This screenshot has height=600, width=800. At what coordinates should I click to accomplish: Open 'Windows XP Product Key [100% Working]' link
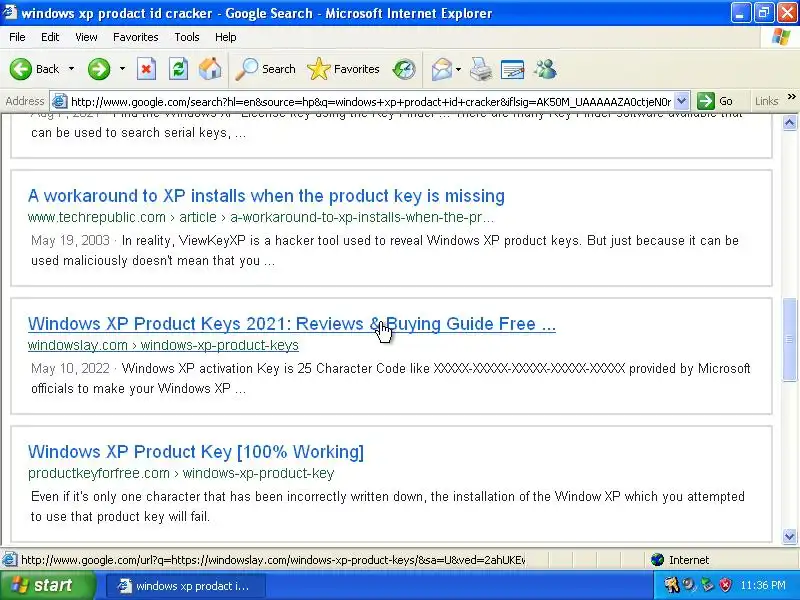tap(196, 452)
